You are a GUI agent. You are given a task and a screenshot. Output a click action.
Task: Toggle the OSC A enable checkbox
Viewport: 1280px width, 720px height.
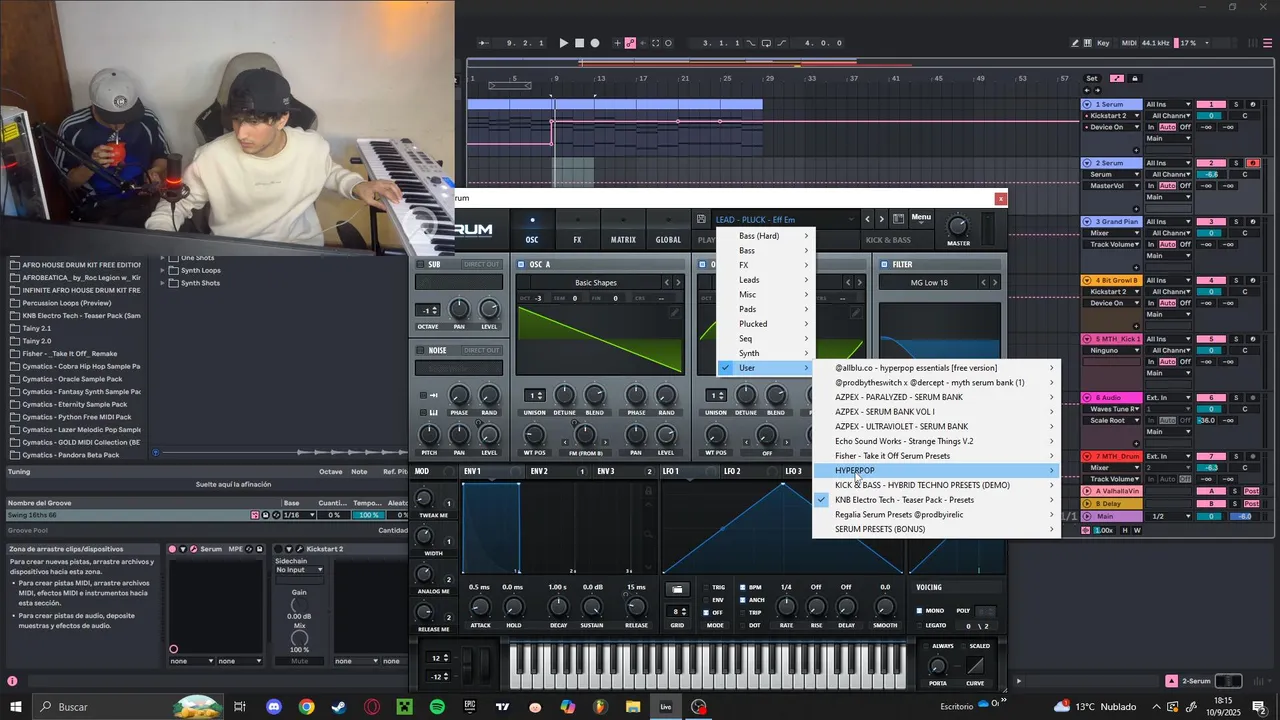point(521,264)
